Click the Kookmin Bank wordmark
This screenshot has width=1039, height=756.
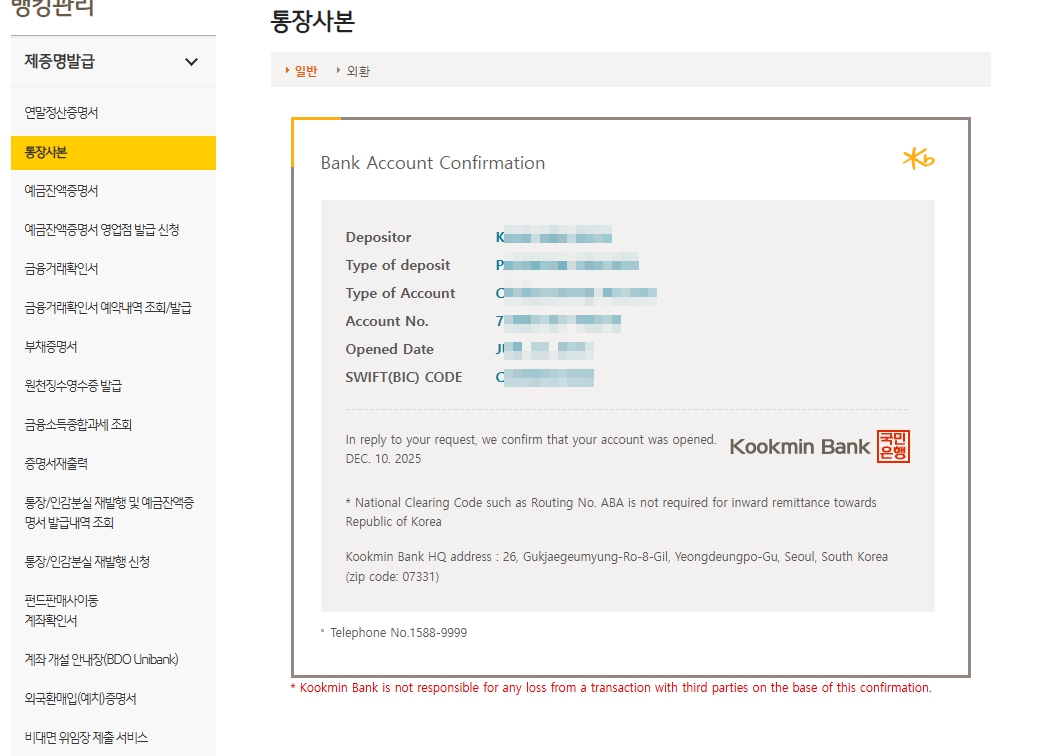point(800,447)
